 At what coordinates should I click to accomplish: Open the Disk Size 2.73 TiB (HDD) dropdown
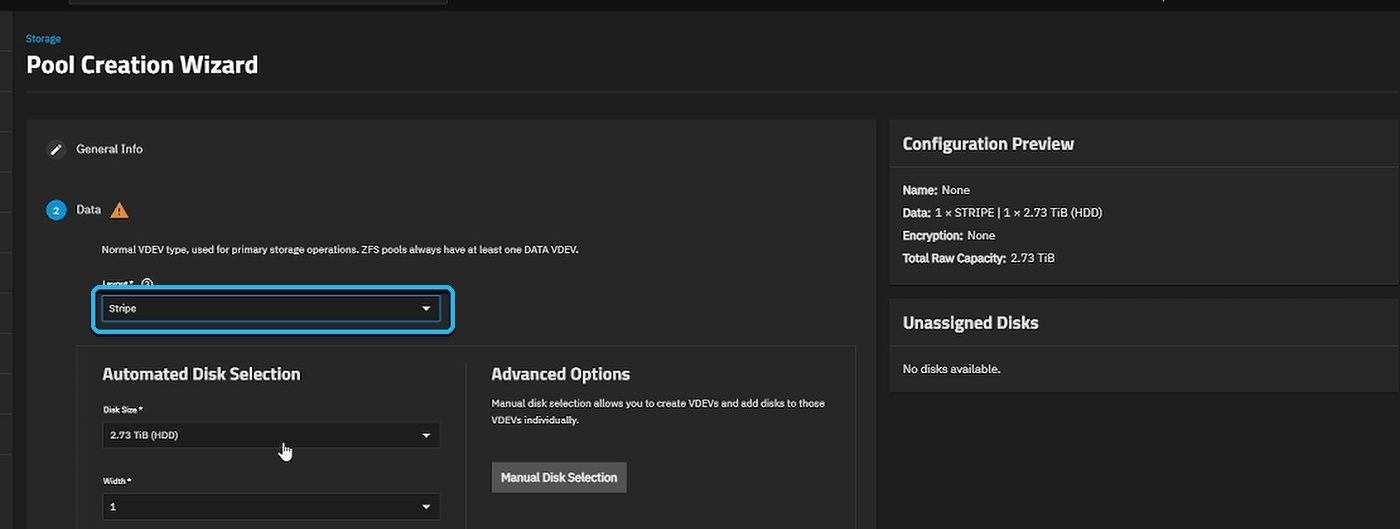point(271,435)
